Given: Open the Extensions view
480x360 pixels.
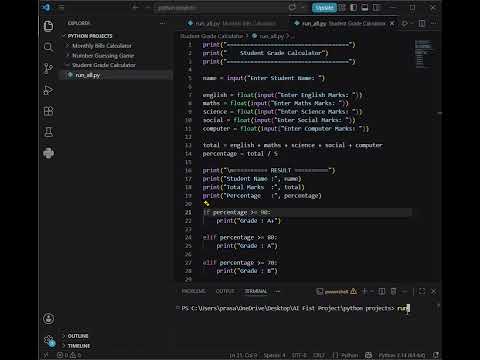Looking at the screenshot, I should (48, 111).
